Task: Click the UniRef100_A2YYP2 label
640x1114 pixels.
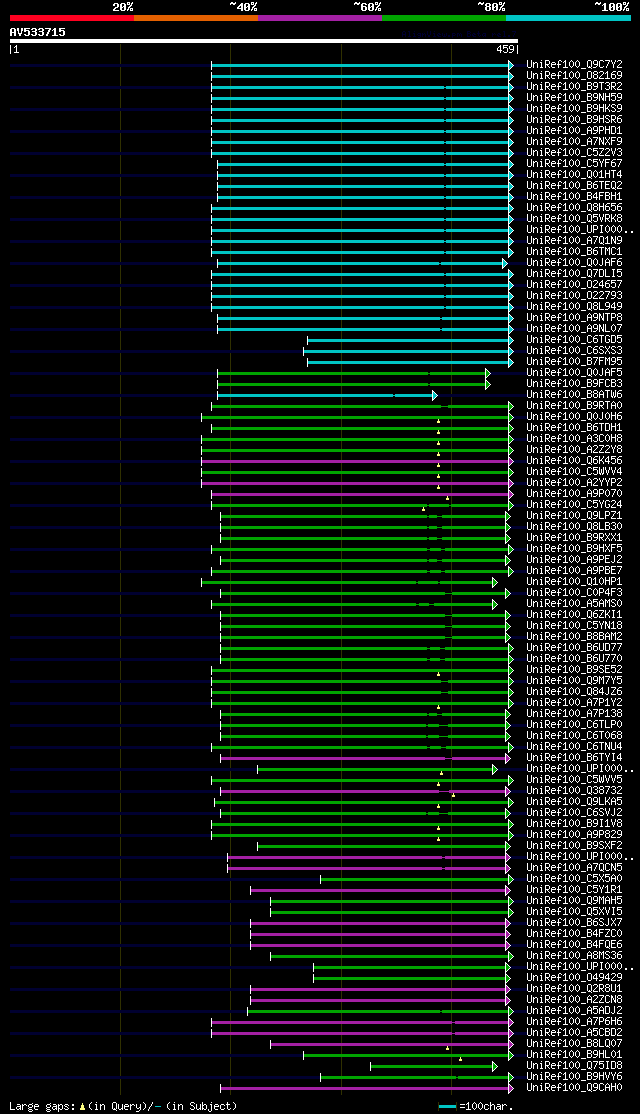Action: 575,483
